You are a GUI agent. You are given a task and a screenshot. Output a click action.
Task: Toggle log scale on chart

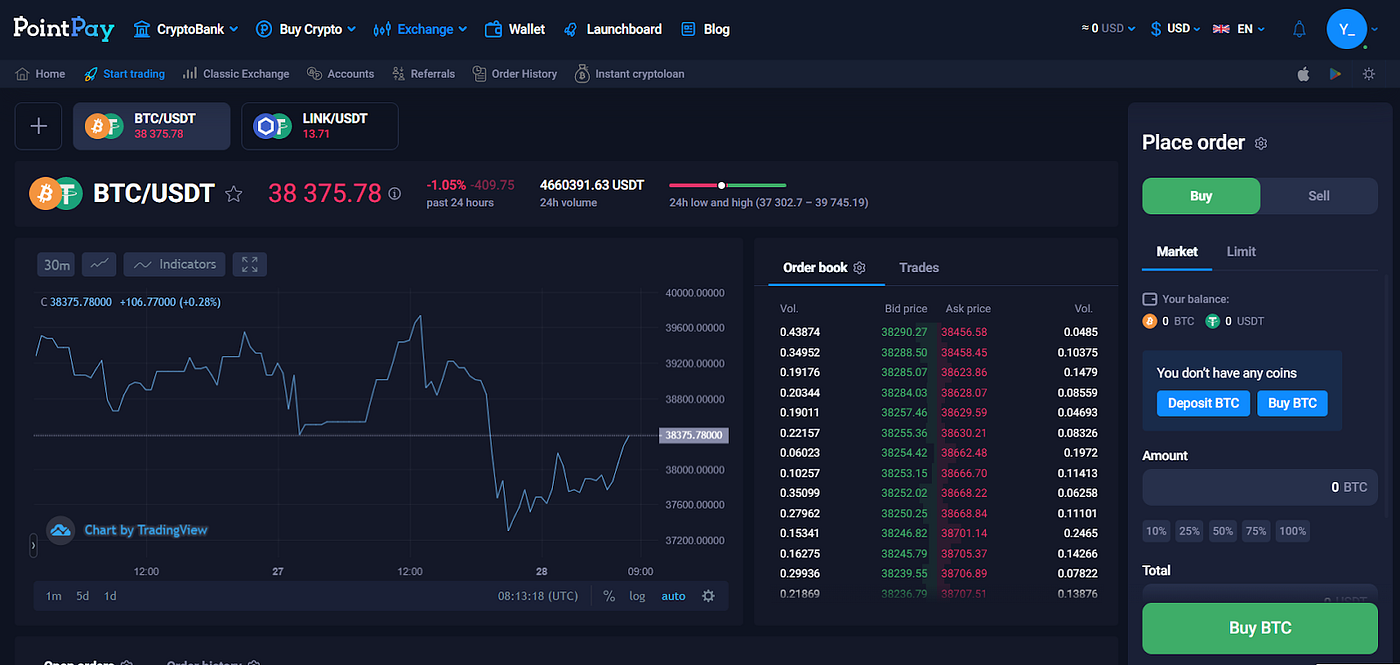(x=637, y=596)
